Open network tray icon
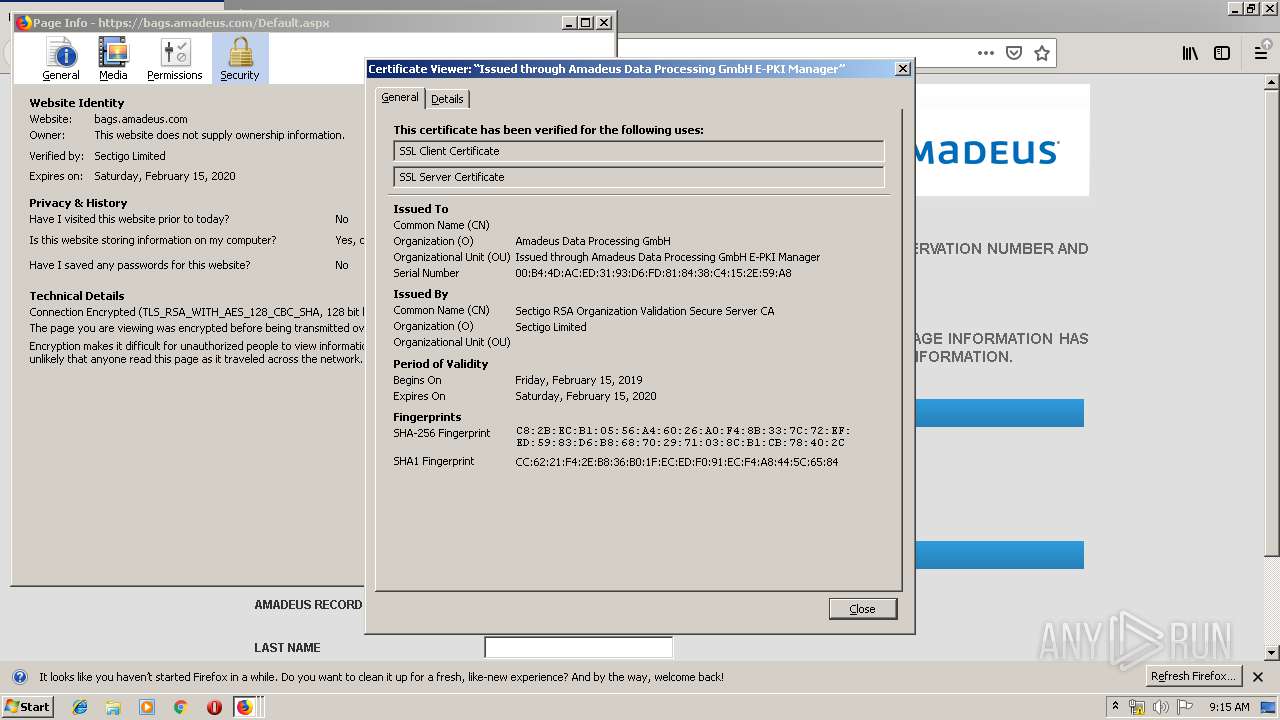 coord(1137,707)
